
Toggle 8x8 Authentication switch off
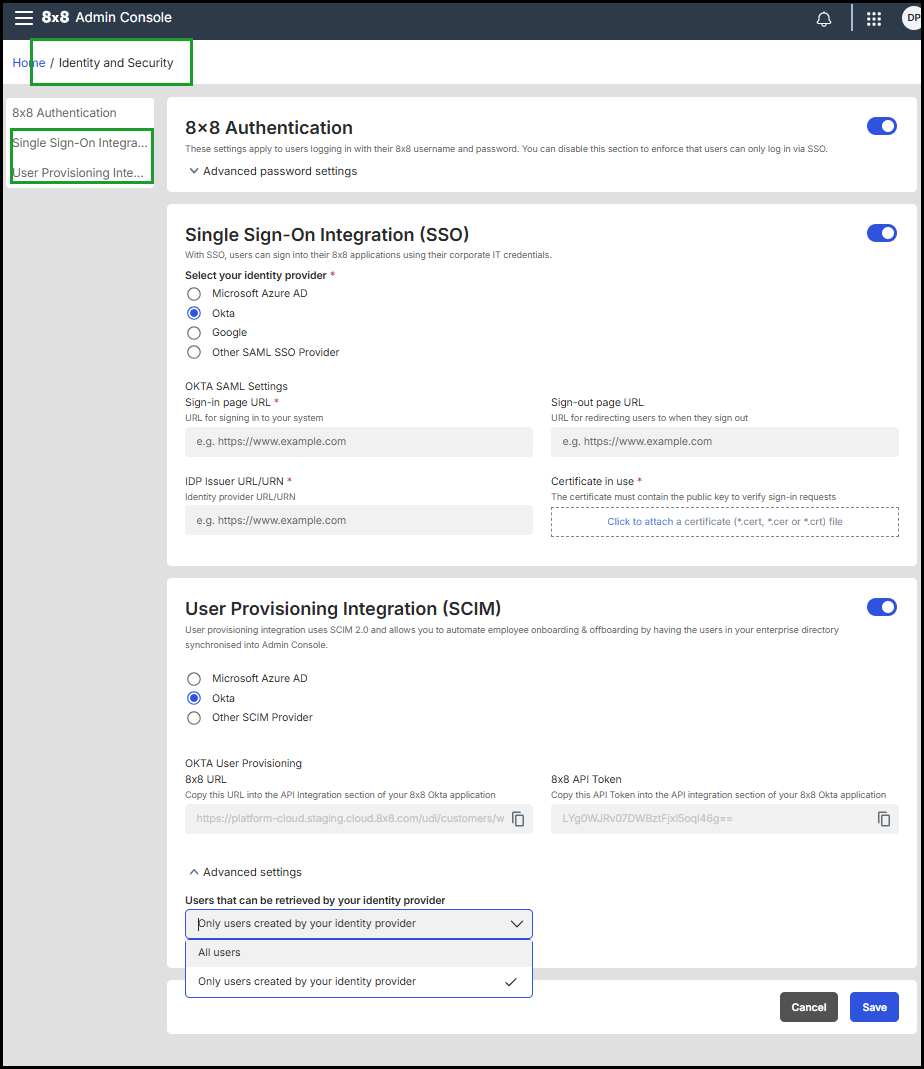point(881,126)
